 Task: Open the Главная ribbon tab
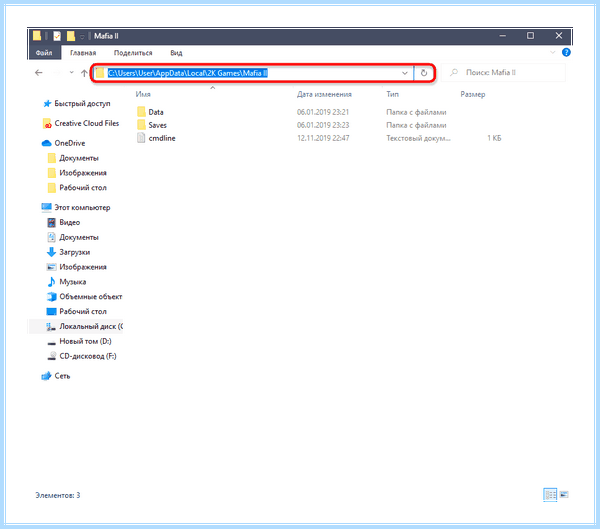tap(83, 53)
